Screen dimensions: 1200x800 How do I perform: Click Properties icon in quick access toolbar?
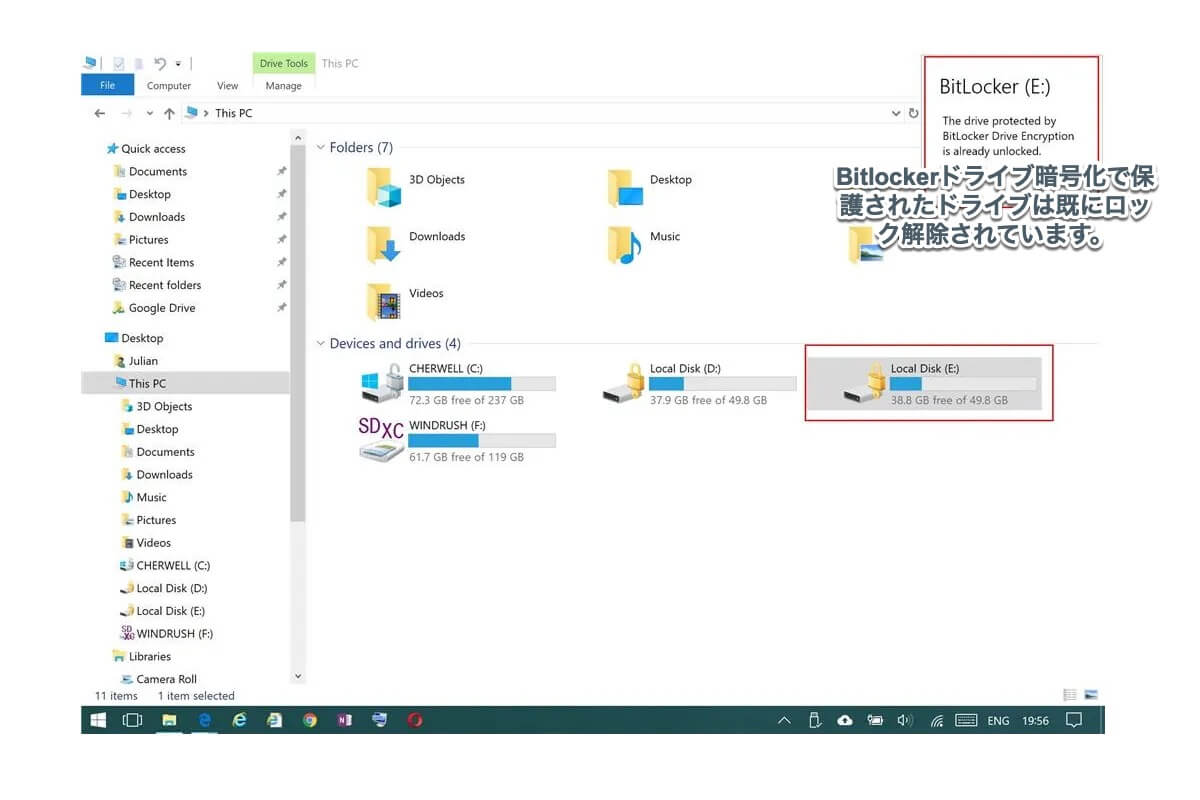(119, 63)
